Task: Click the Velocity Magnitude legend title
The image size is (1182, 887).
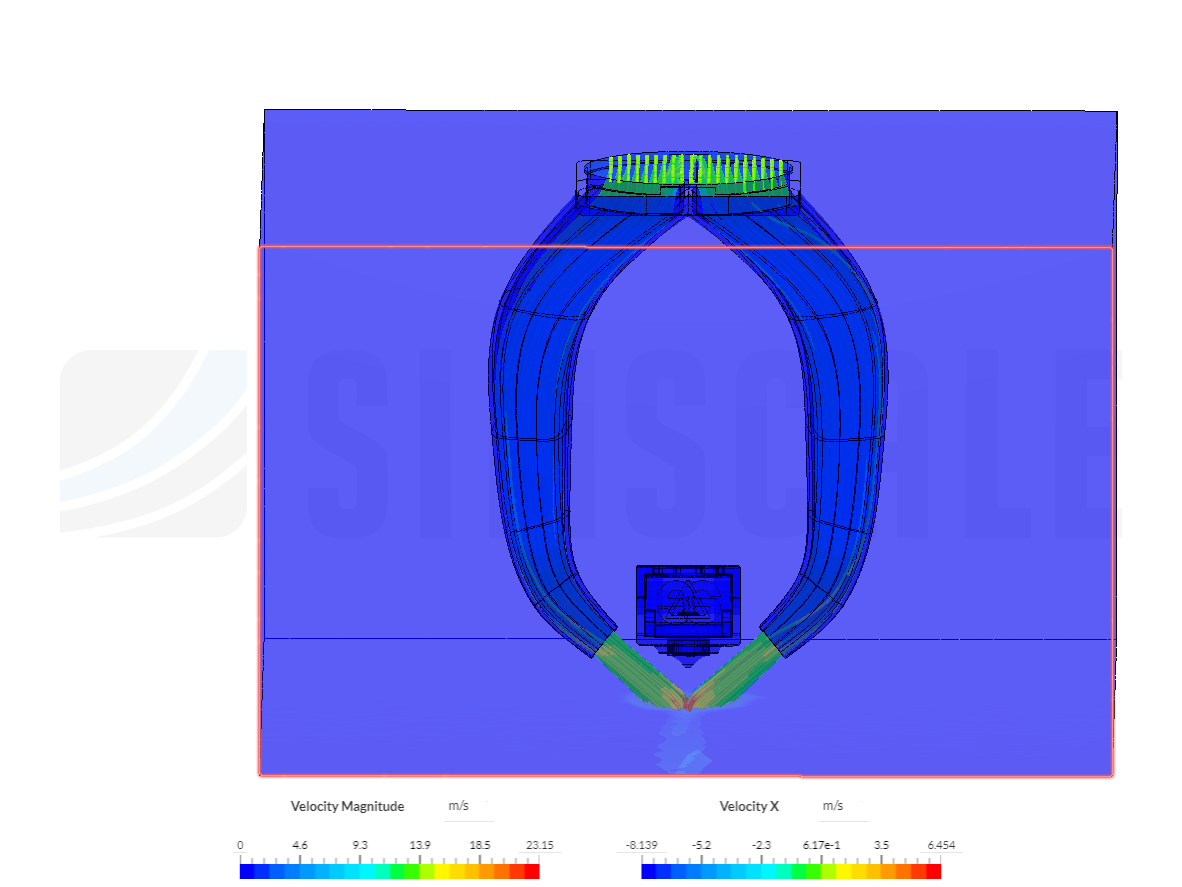Action: (348, 806)
